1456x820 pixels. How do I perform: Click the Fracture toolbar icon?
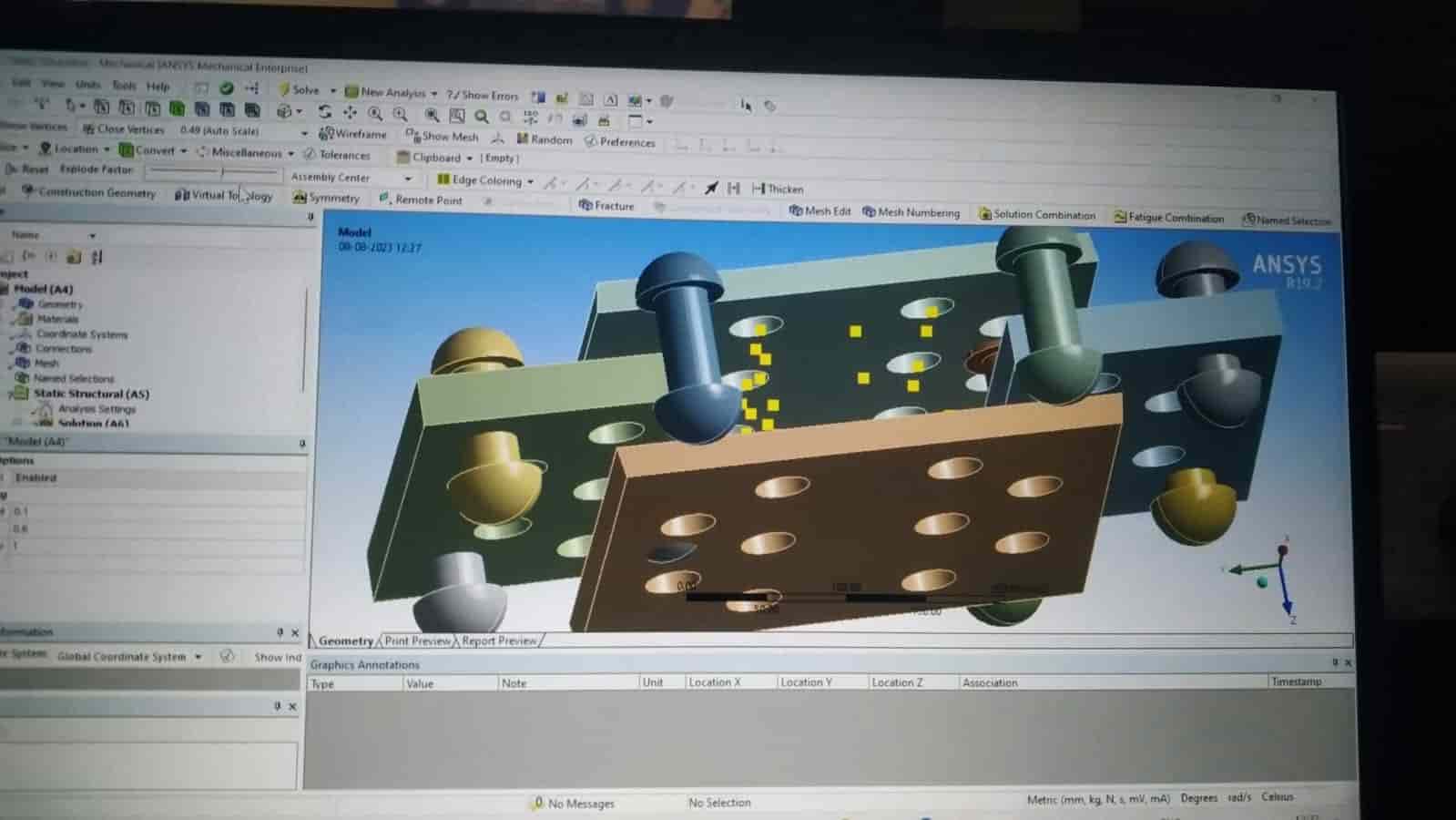pos(606,206)
